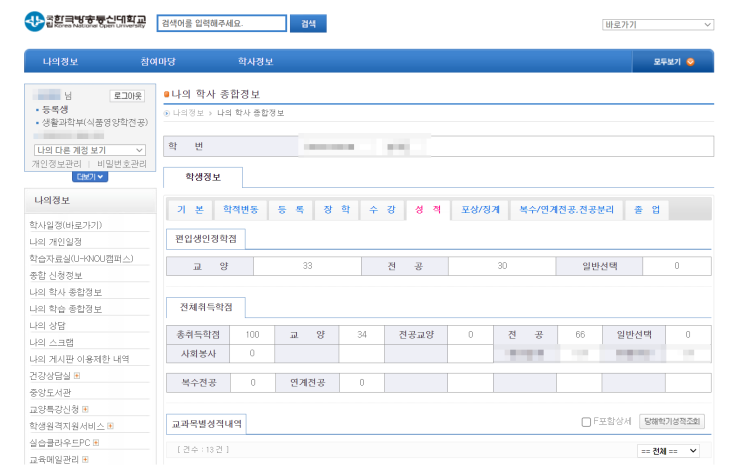Open 나의 개인일정 in the sidebar

pyautogui.click(x=55, y=242)
